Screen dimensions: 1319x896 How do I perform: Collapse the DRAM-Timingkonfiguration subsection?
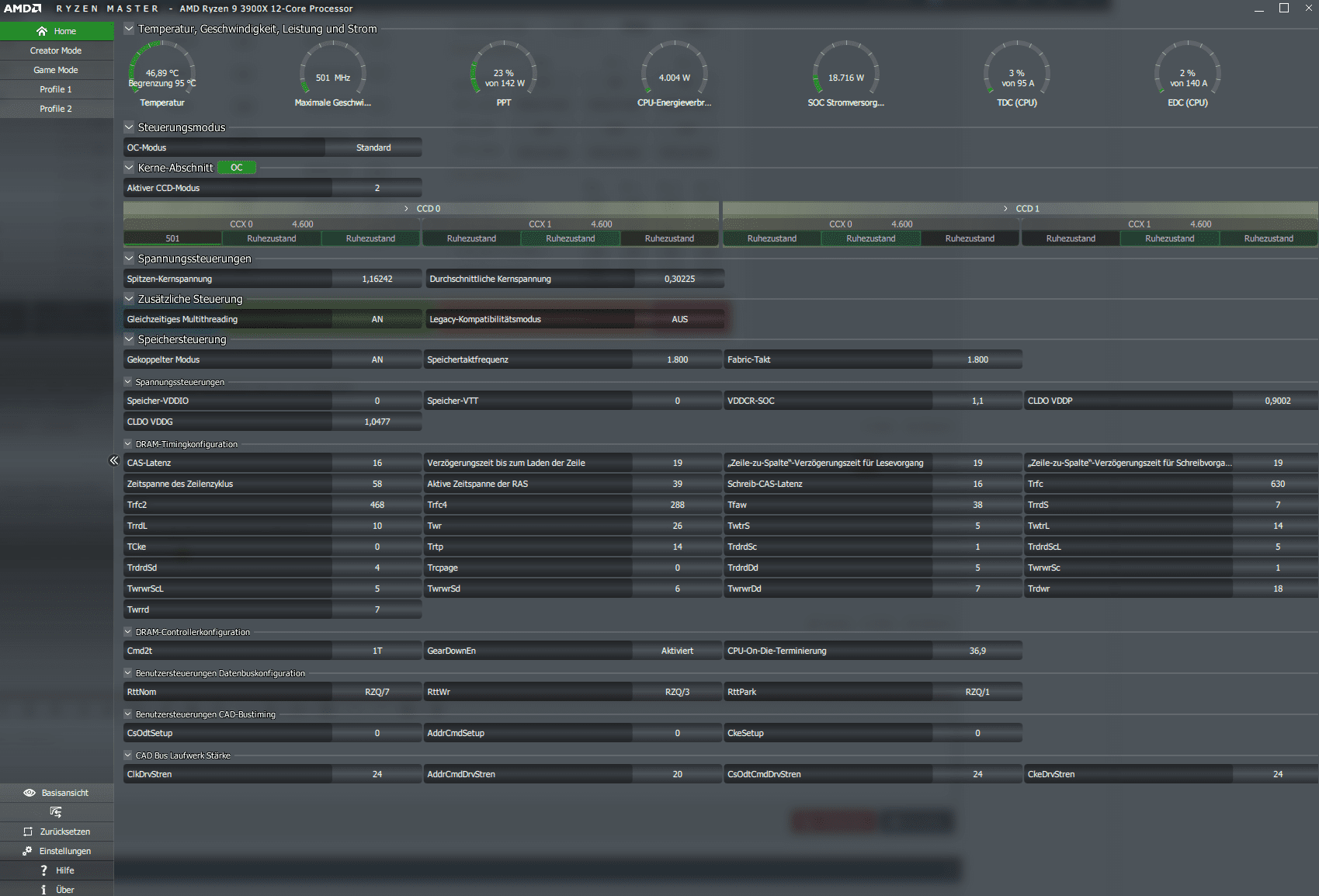(x=128, y=444)
